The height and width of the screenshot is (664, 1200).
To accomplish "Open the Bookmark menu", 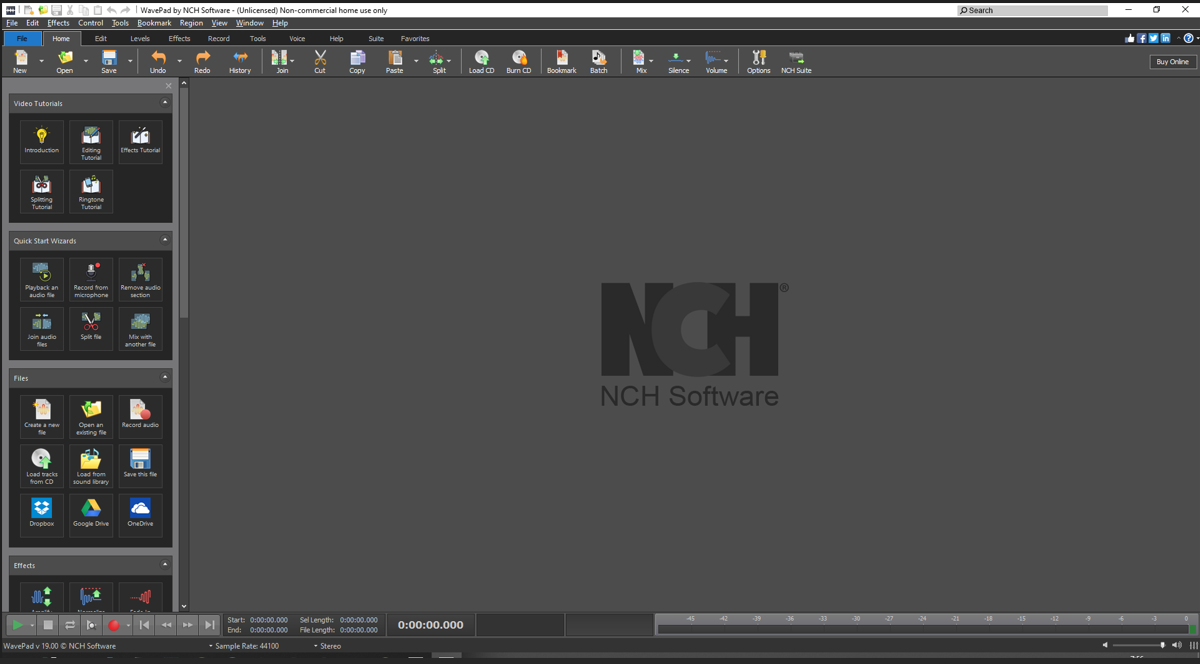I will coord(154,23).
